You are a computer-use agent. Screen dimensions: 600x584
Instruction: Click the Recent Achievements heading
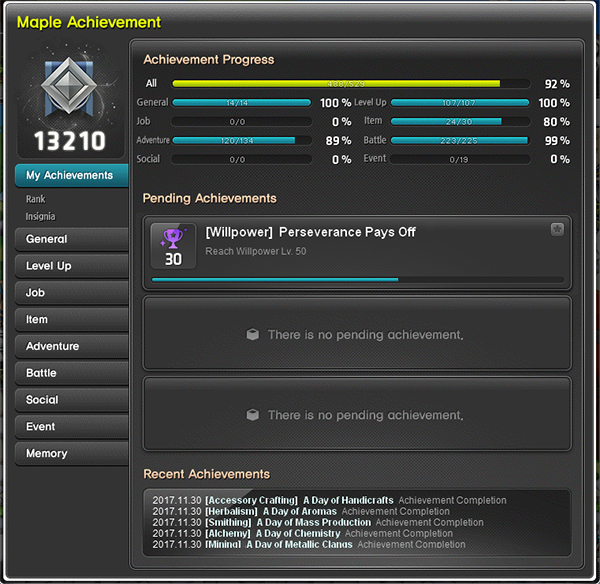(206, 474)
